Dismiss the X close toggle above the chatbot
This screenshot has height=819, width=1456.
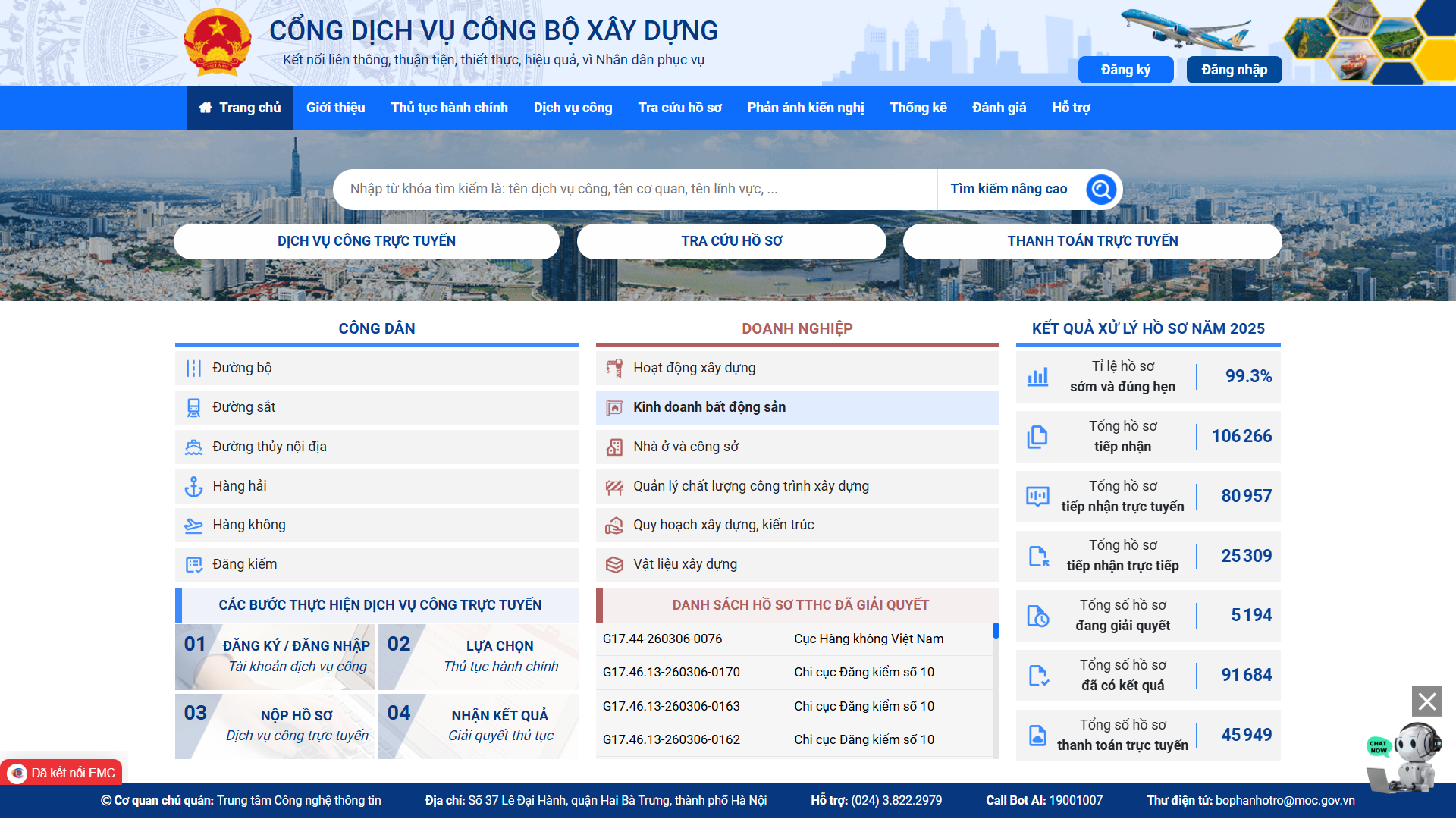(1426, 701)
